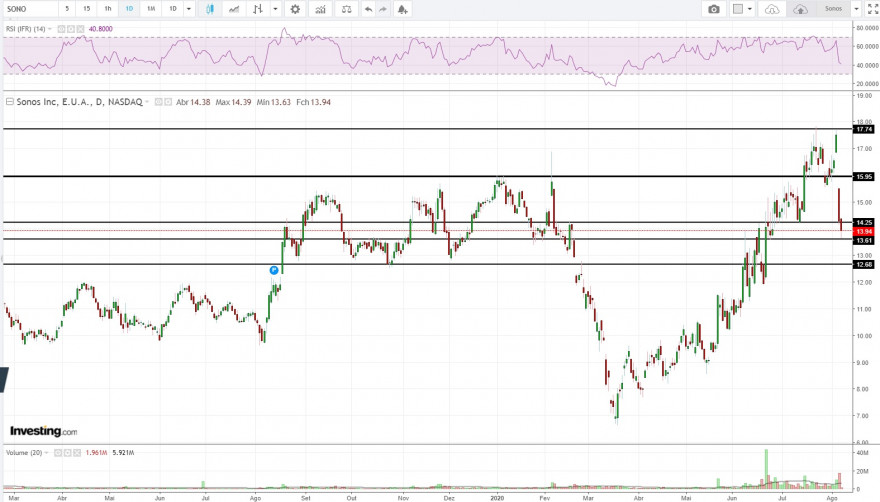Select the candlestick chart style

tap(210, 9)
